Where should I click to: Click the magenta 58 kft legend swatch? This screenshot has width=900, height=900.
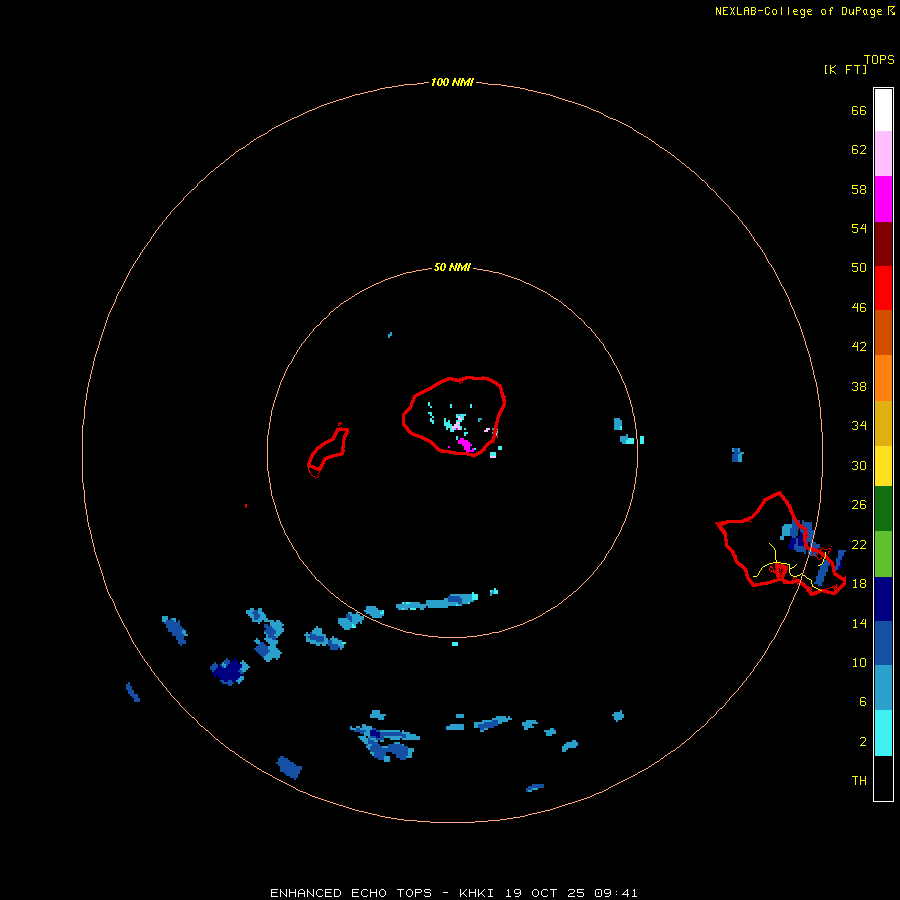[x=883, y=199]
